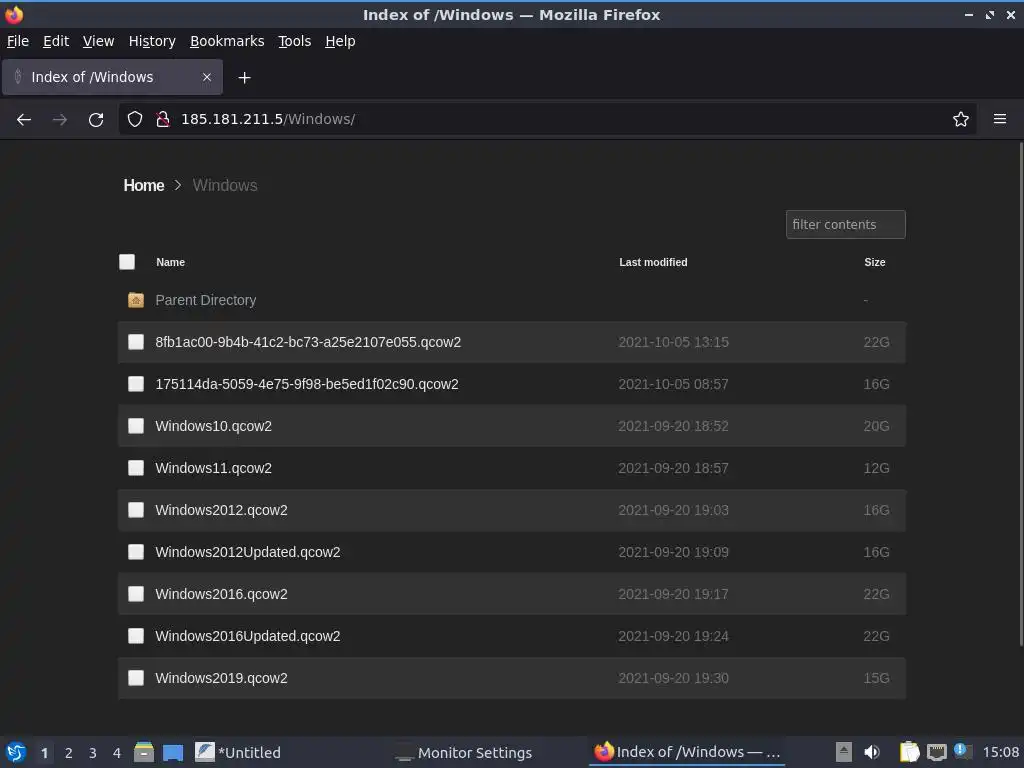Go back to the previous page
Viewport: 1024px width, 768px height.
coord(24,120)
